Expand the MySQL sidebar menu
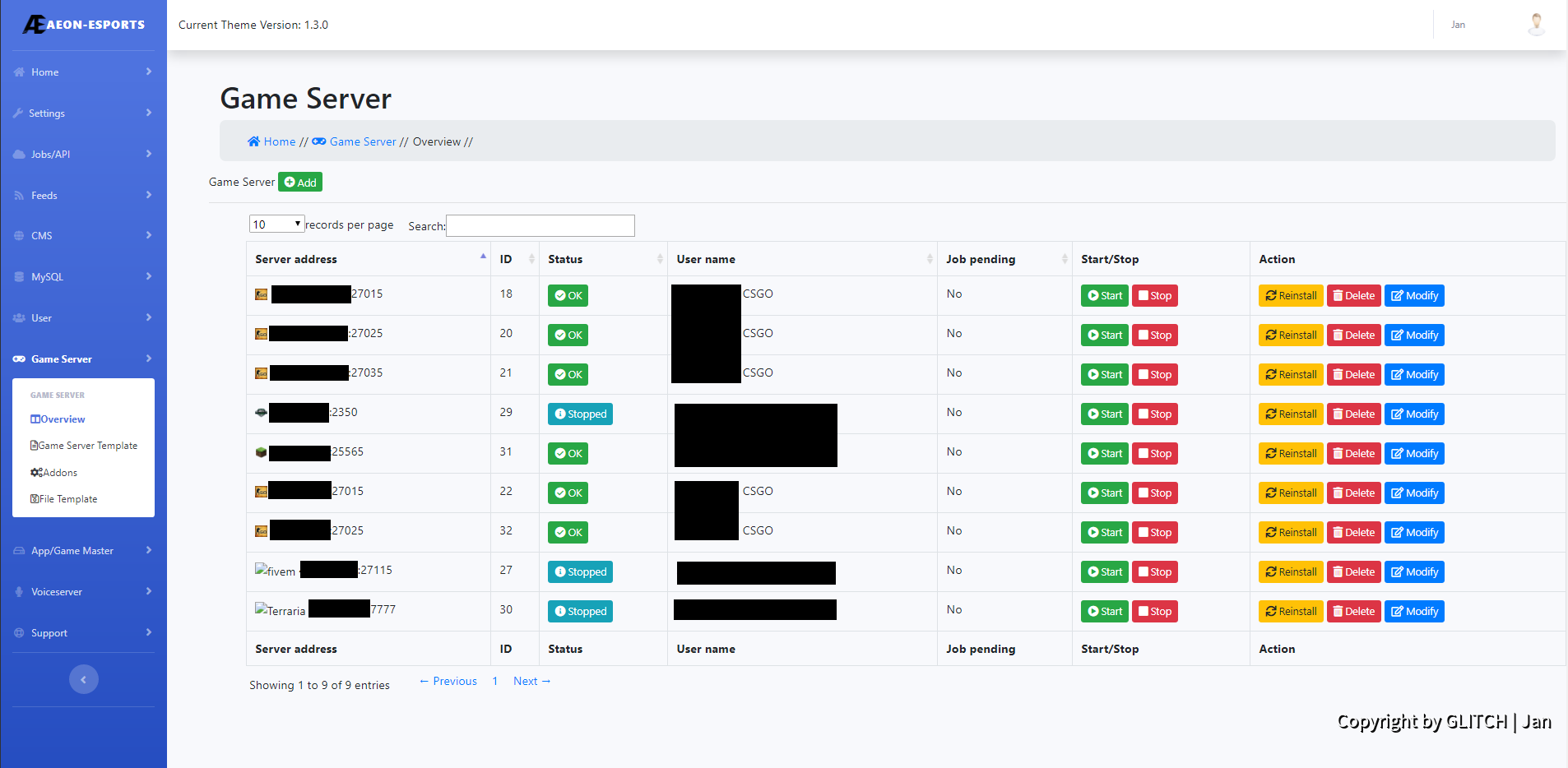 click(83, 277)
